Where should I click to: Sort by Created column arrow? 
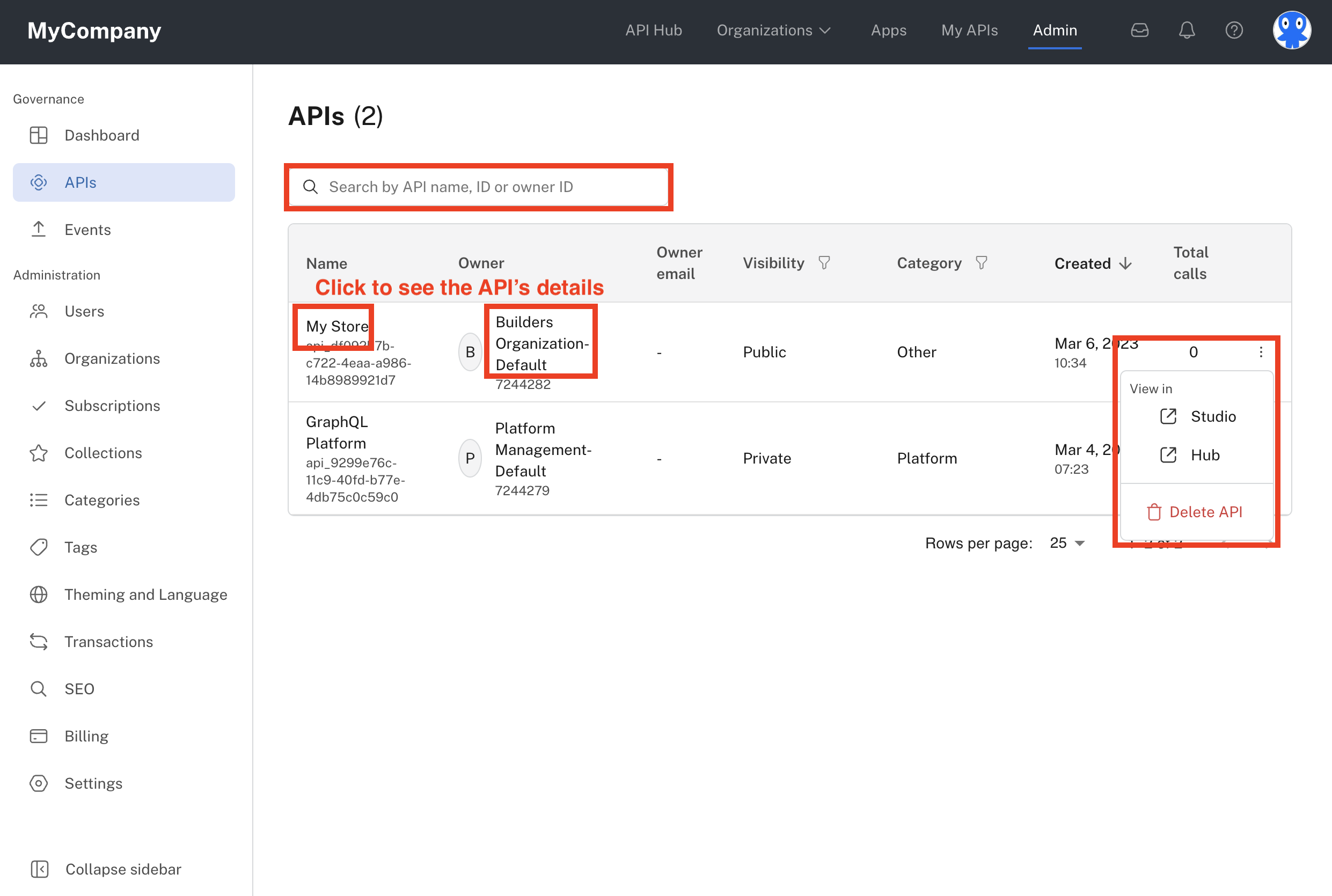(1125, 263)
